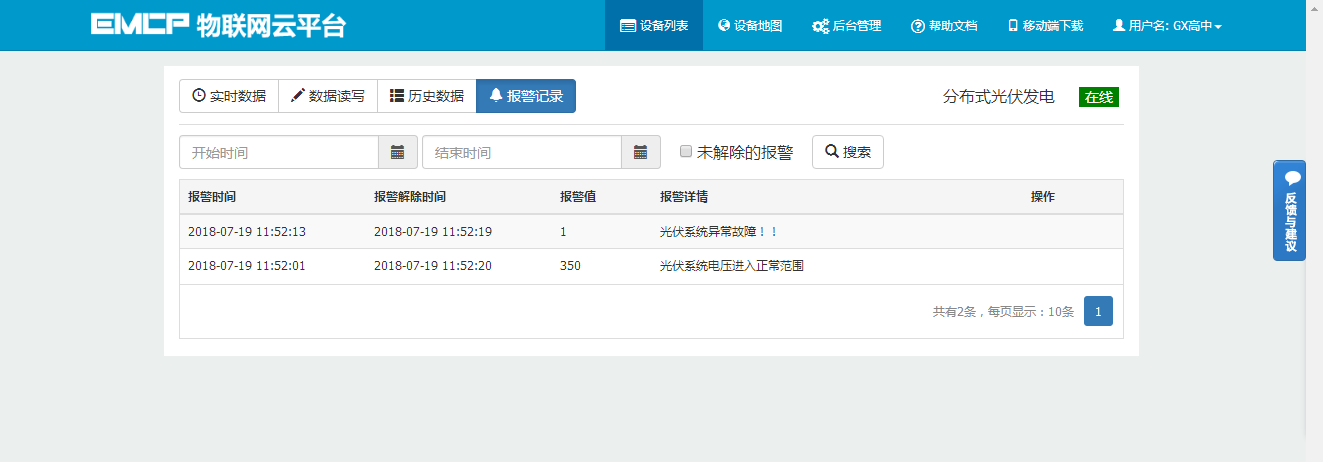This screenshot has height=462, width=1323.
Task: Open 帮助文档 help link
Action: [944, 25]
